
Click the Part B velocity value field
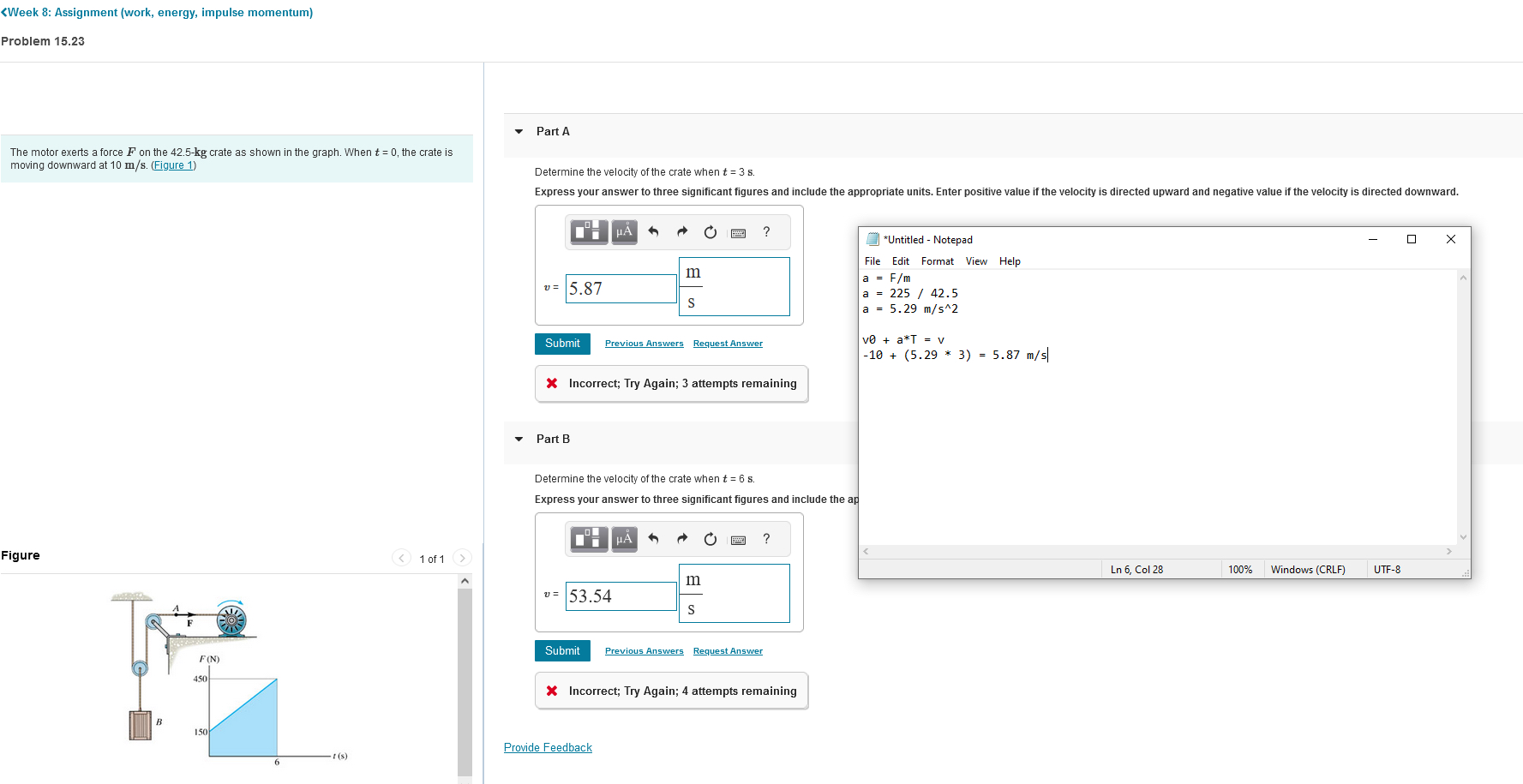[621, 596]
